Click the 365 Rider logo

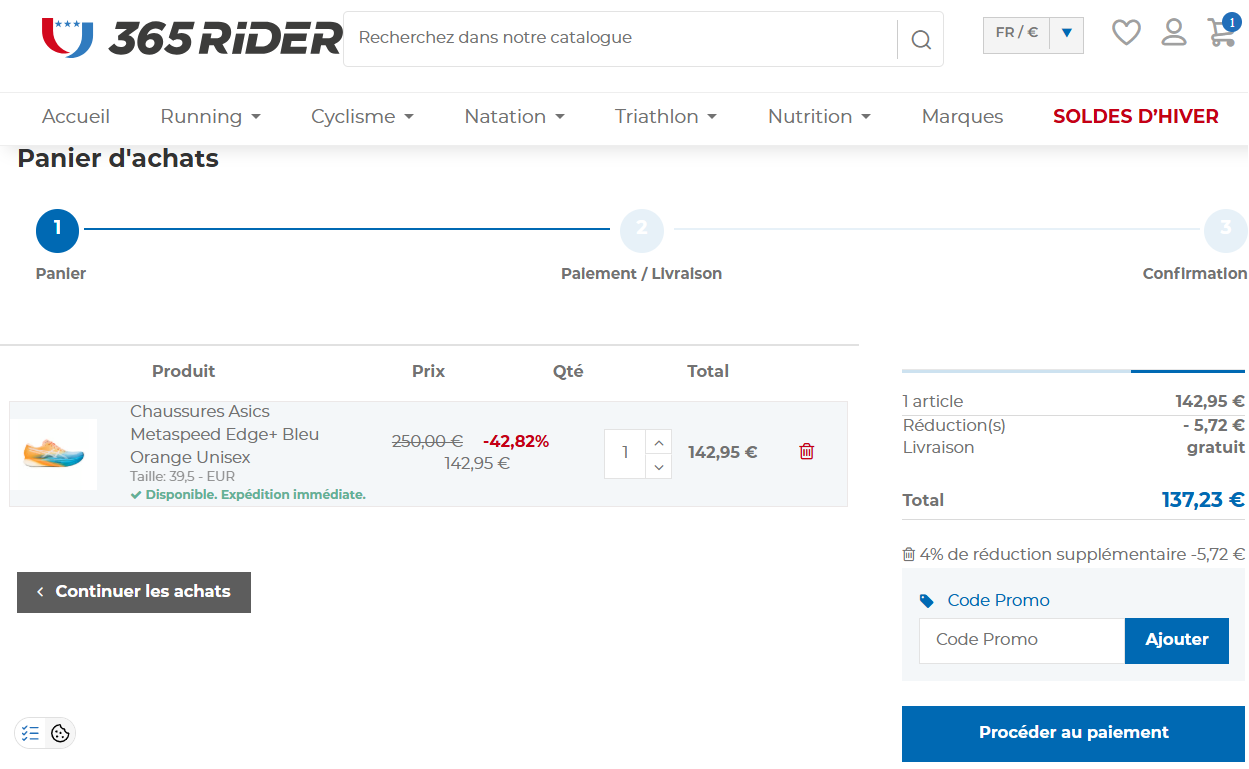coord(190,38)
